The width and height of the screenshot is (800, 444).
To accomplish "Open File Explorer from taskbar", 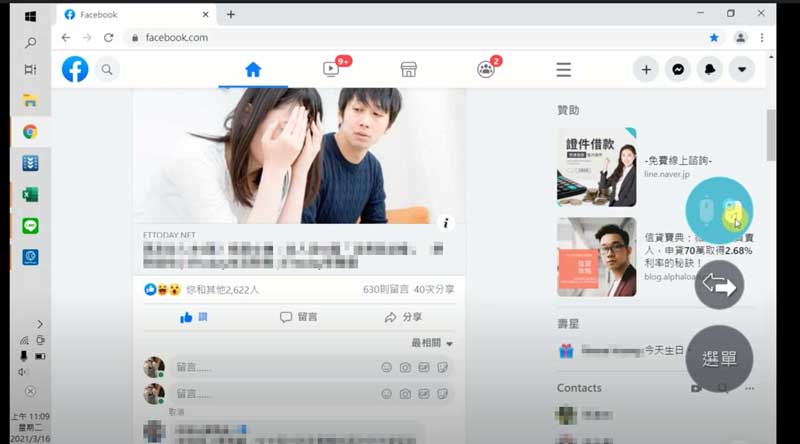I will 30,101.
